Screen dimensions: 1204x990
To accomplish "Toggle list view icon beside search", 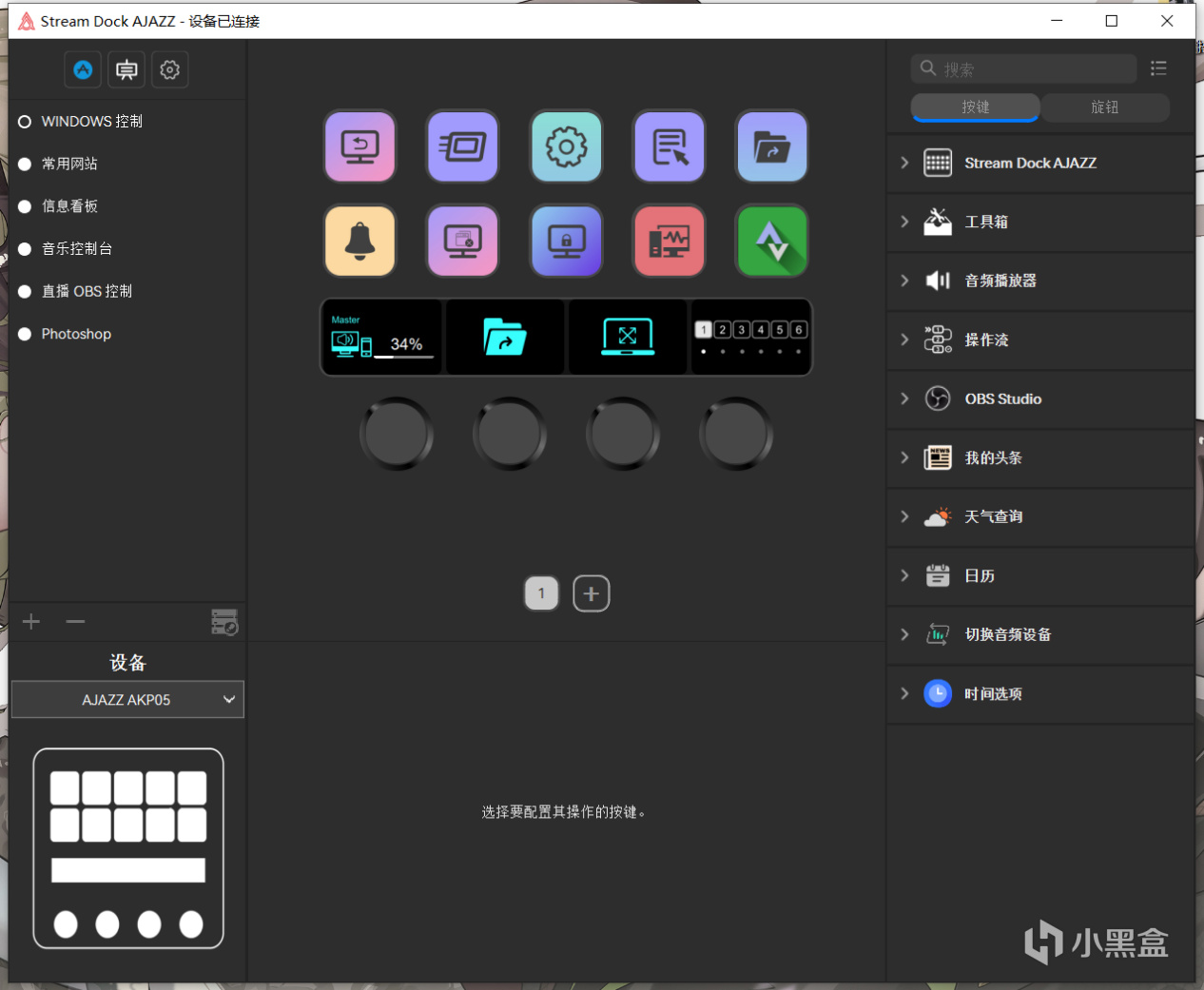I will coord(1158,68).
